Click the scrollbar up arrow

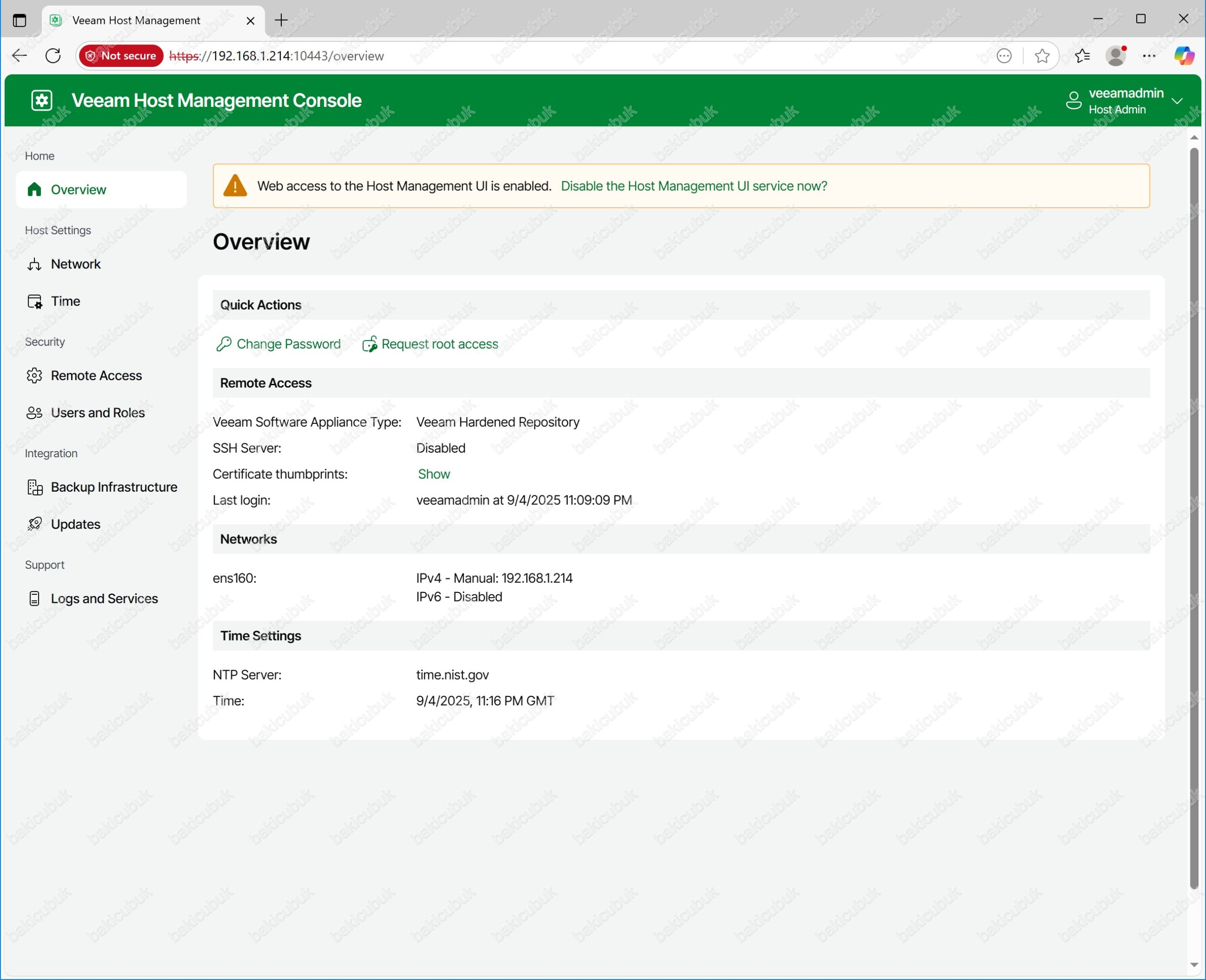[x=1194, y=137]
